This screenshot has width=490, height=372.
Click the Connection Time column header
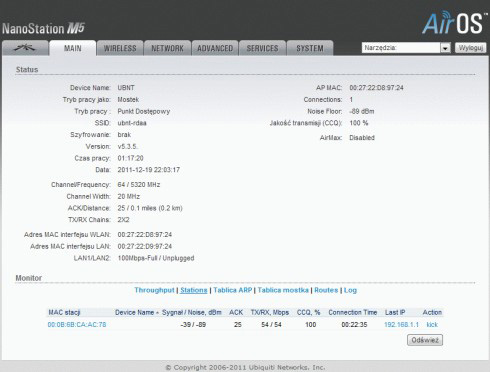coord(353,312)
